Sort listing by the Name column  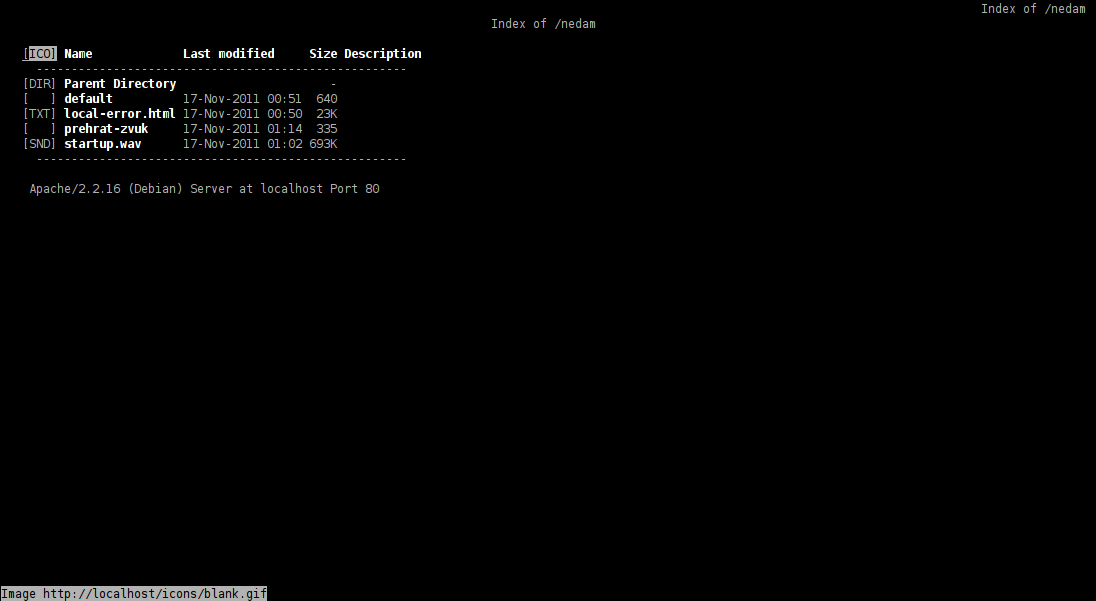(x=78, y=54)
